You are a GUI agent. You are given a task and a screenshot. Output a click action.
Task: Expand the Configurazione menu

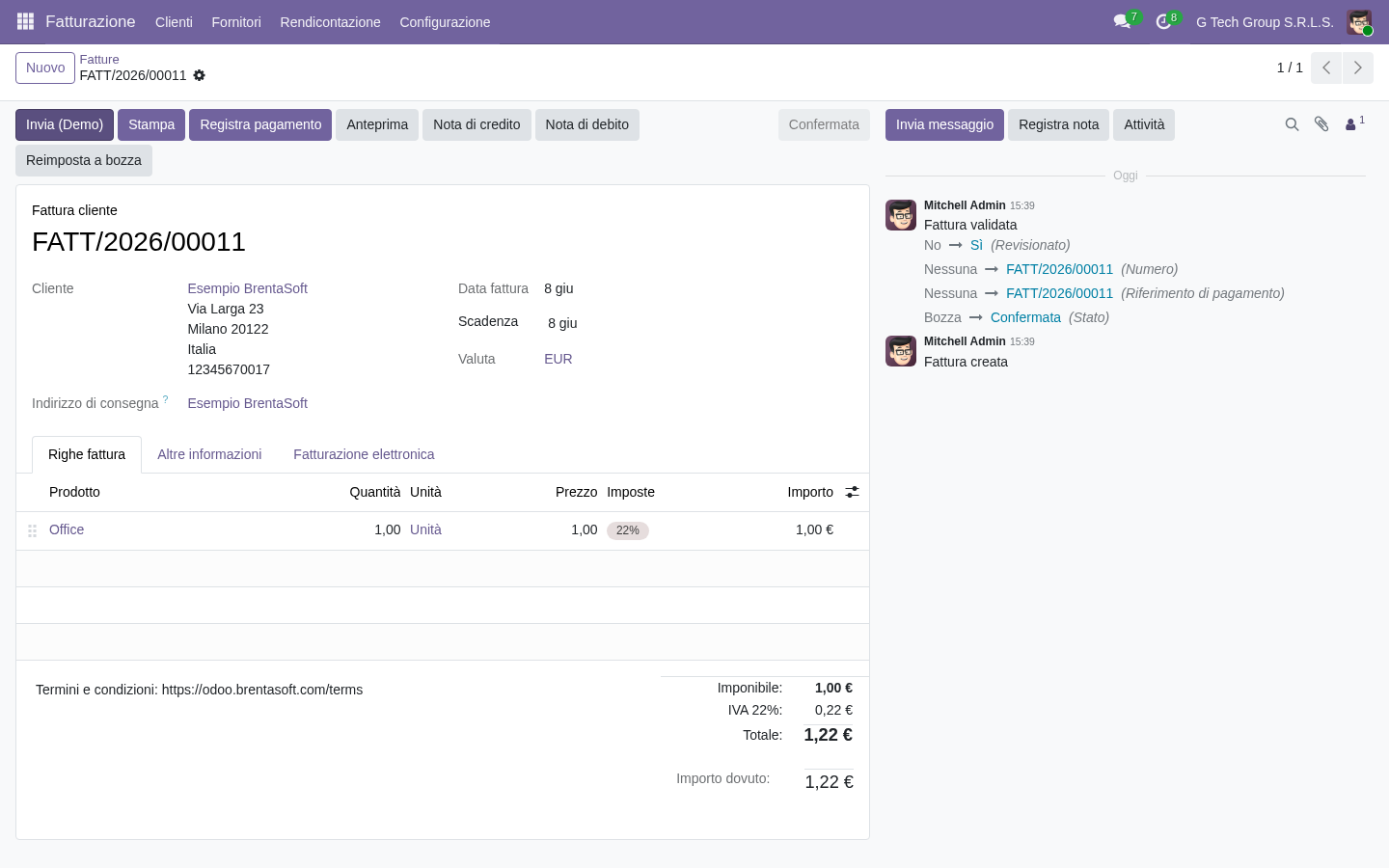445,21
